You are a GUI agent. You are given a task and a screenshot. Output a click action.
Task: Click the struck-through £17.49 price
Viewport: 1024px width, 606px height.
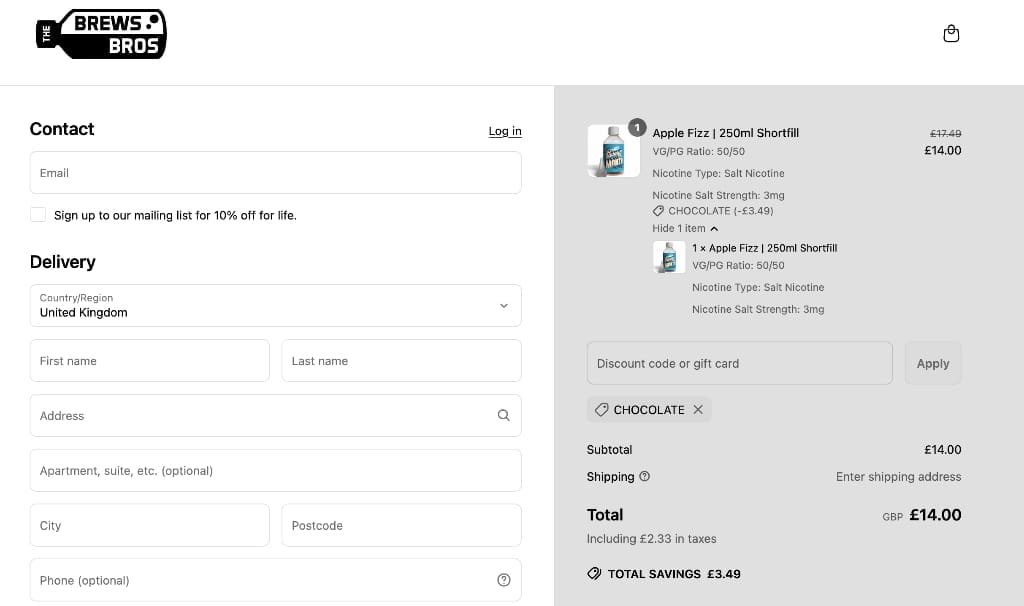[x=945, y=133]
